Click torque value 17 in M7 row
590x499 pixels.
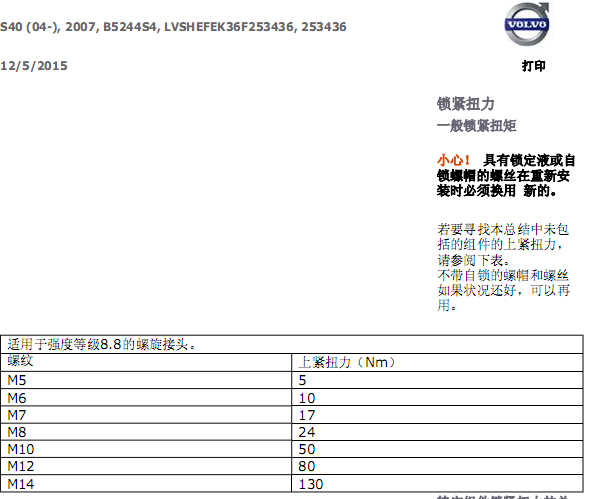tap(307, 415)
